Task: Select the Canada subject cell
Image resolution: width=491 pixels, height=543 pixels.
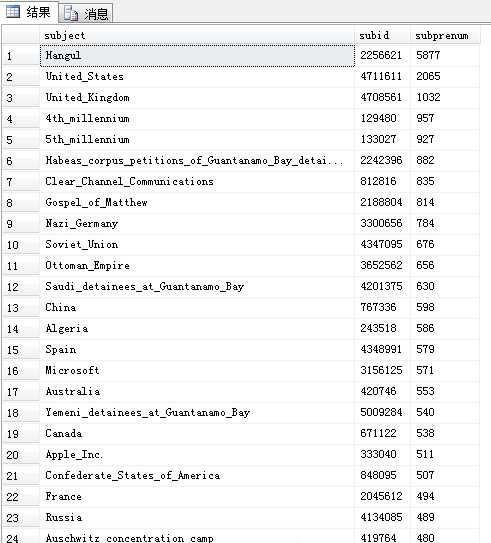Action: [x=197, y=434]
